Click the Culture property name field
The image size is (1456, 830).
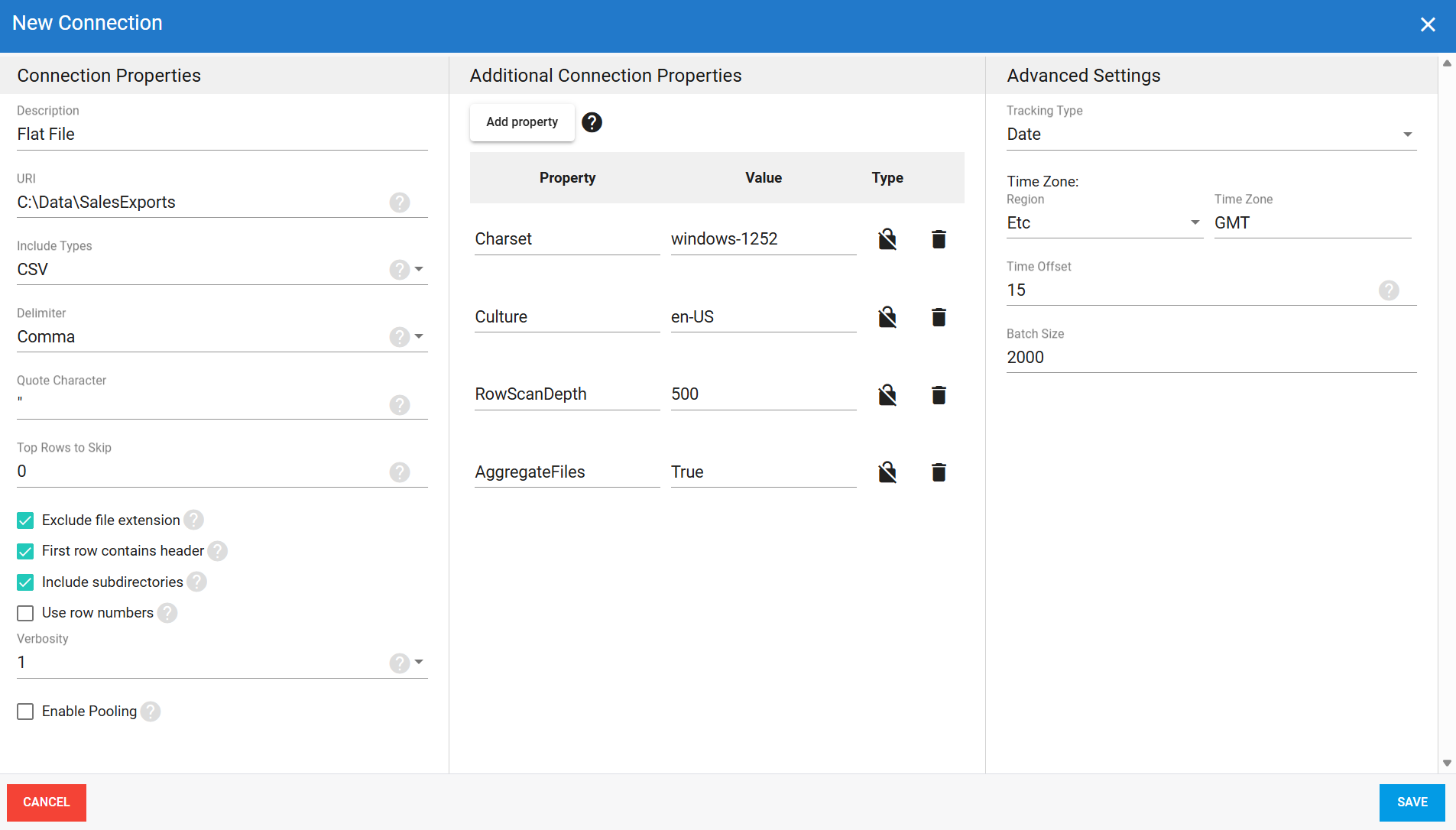click(567, 317)
